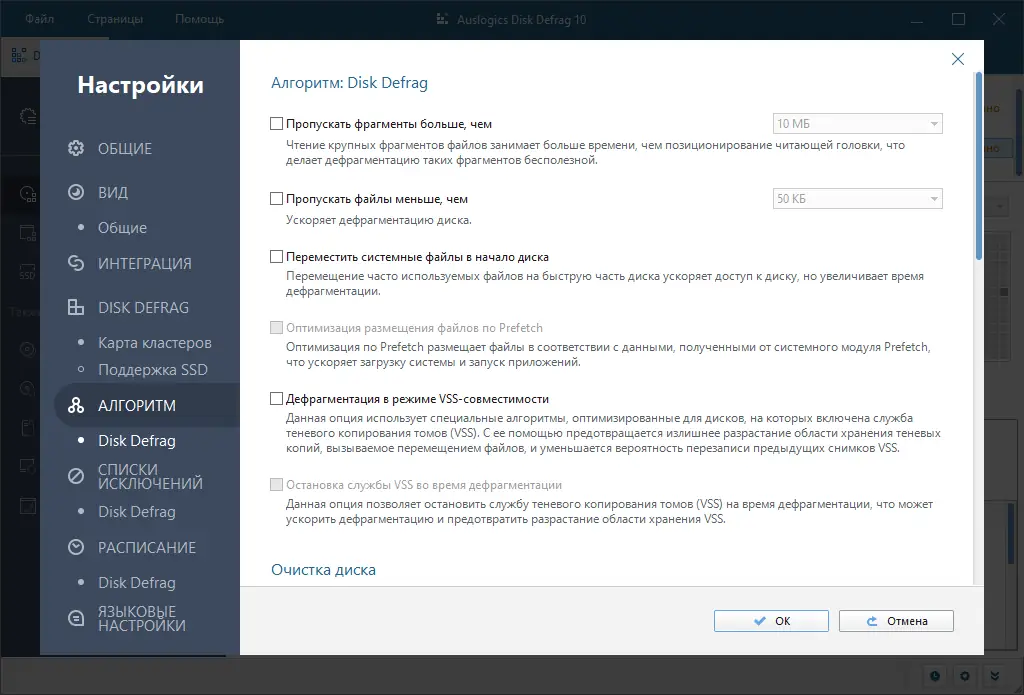
Task: Open the Помощь menu
Action: coord(199,19)
